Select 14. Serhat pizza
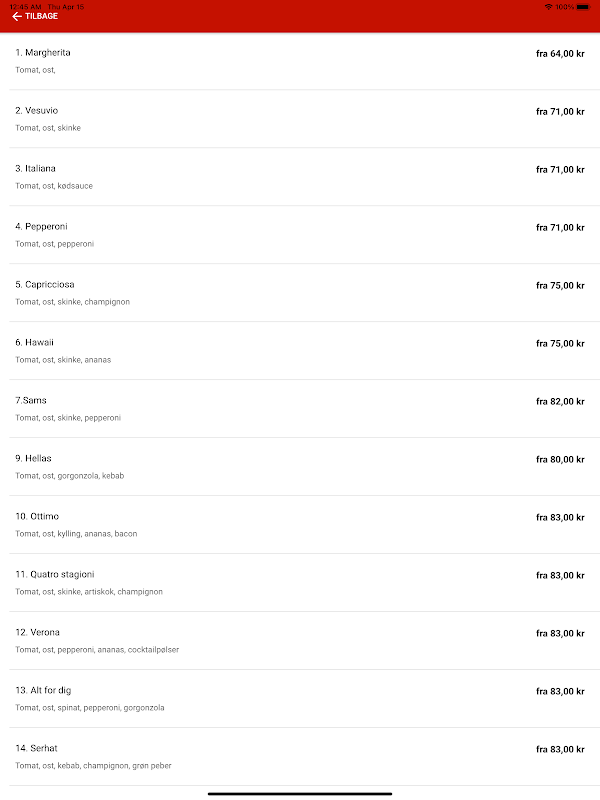Screen dimensions: 600x800 [x=37, y=748]
